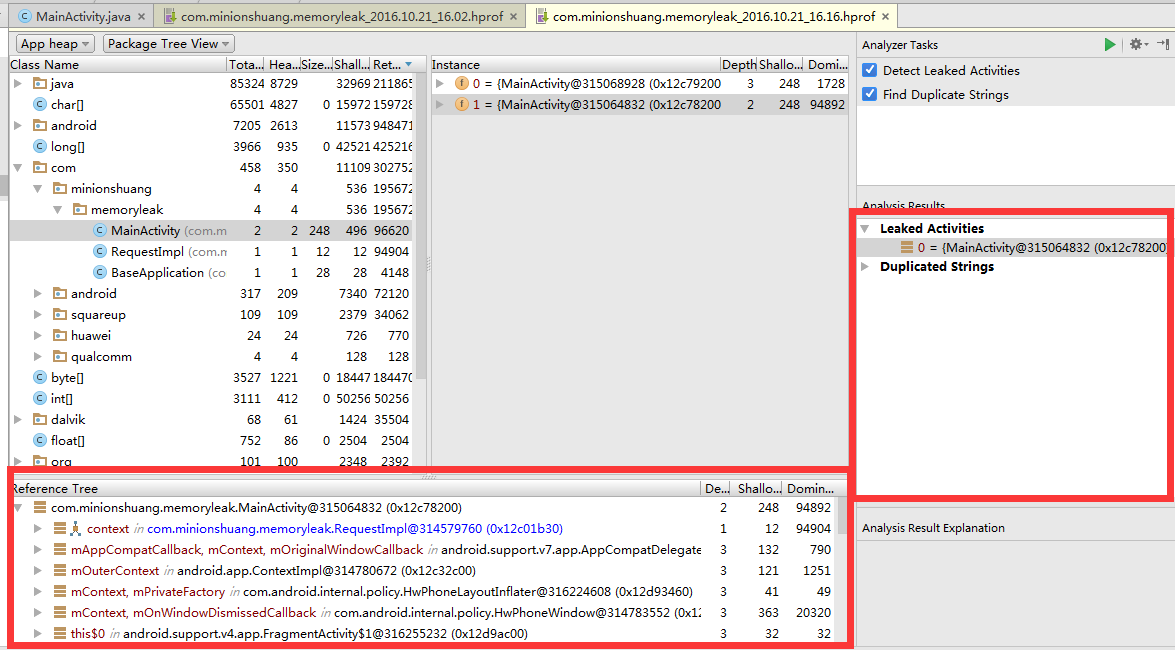Select the 16.16.hprof tab

713,16
